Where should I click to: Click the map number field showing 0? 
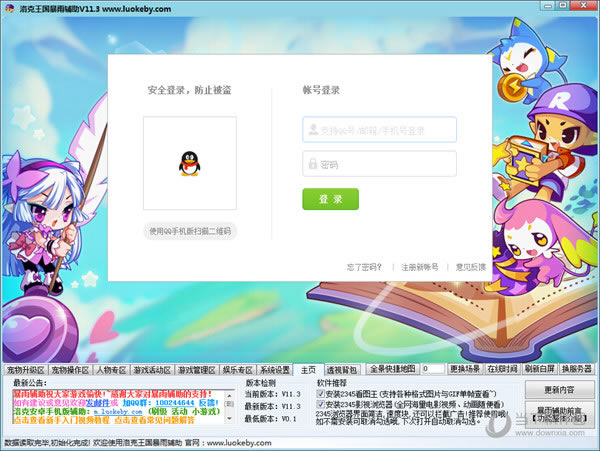coord(432,369)
